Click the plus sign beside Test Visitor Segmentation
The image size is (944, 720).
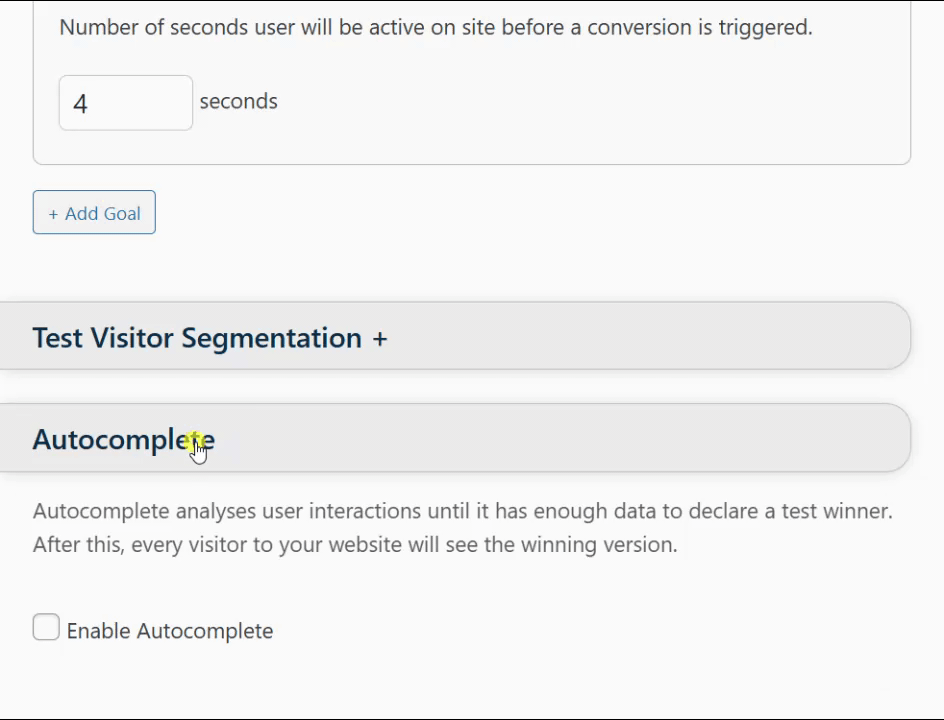click(x=380, y=338)
